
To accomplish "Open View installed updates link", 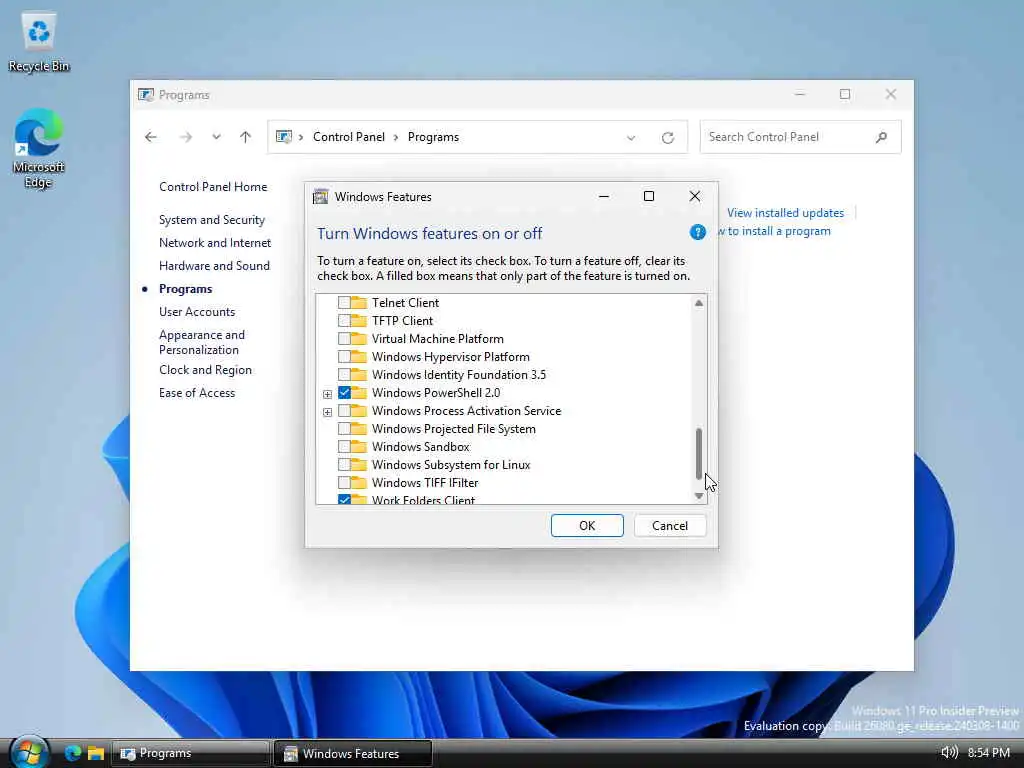I will click(x=785, y=213).
